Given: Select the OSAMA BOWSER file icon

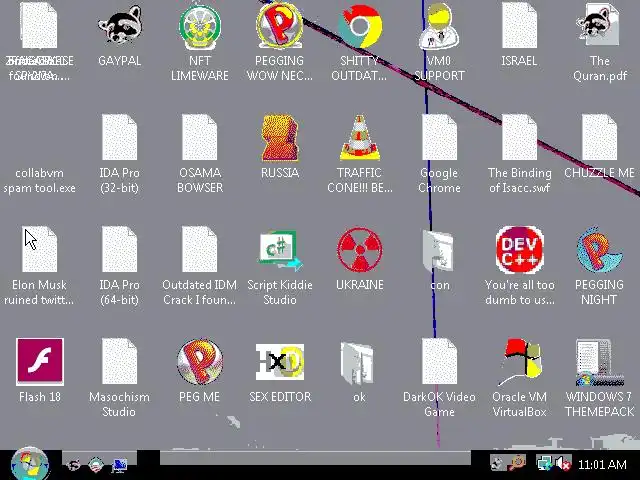Looking at the screenshot, I should tap(200, 138).
